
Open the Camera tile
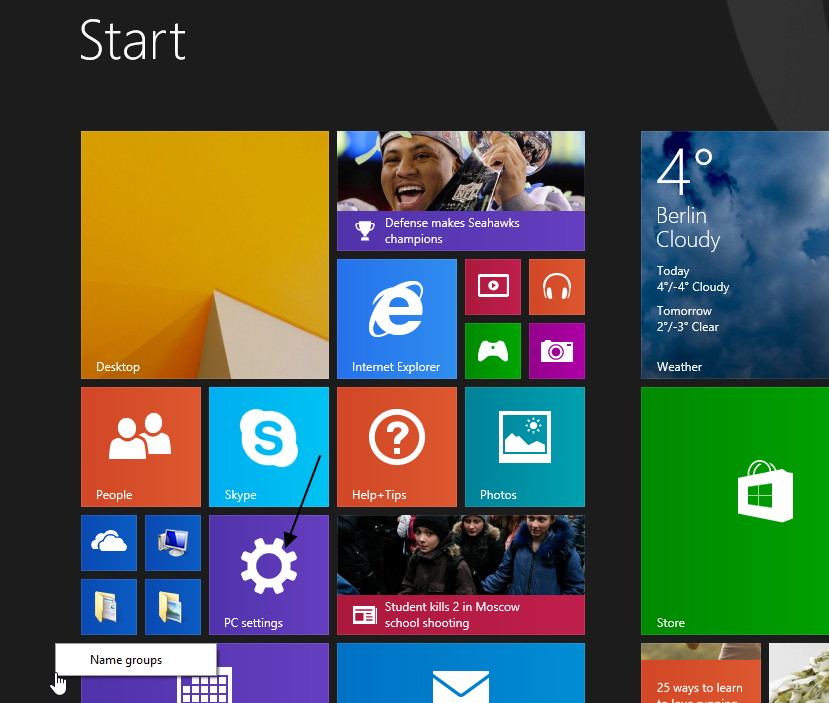point(557,351)
